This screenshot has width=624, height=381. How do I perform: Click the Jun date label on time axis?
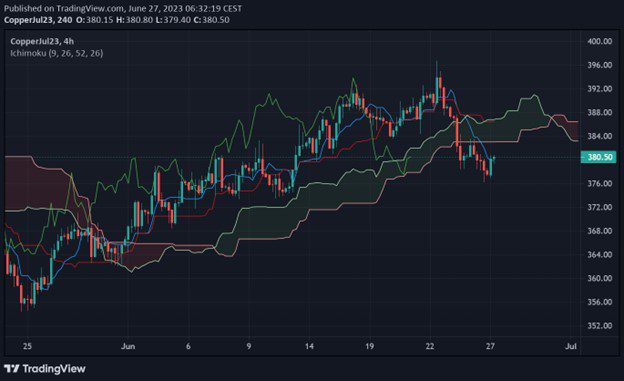click(128, 346)
